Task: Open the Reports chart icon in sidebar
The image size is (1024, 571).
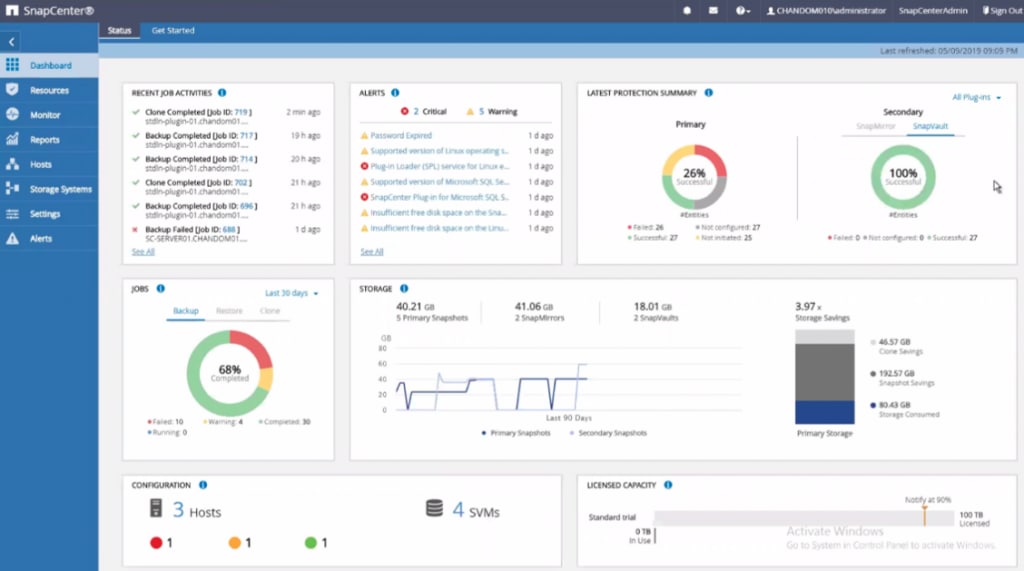Action: 12,140
